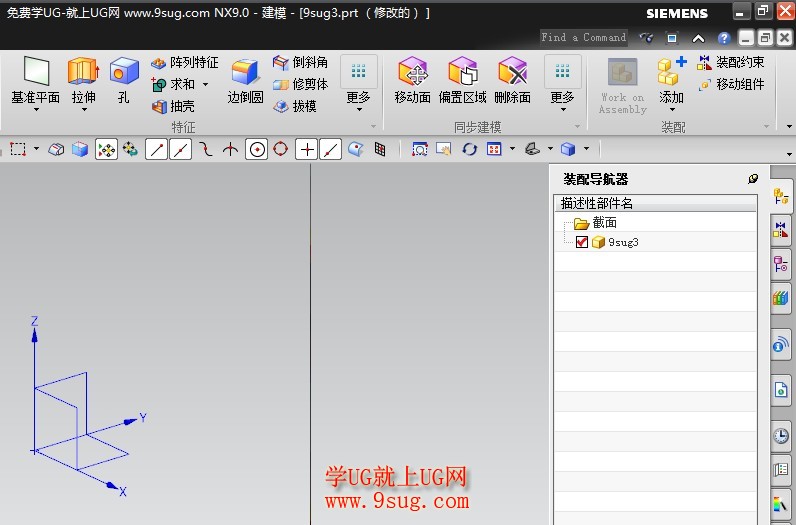
Task: Click the 装配约束 assembly constraints tool
Action: (731, 62)
